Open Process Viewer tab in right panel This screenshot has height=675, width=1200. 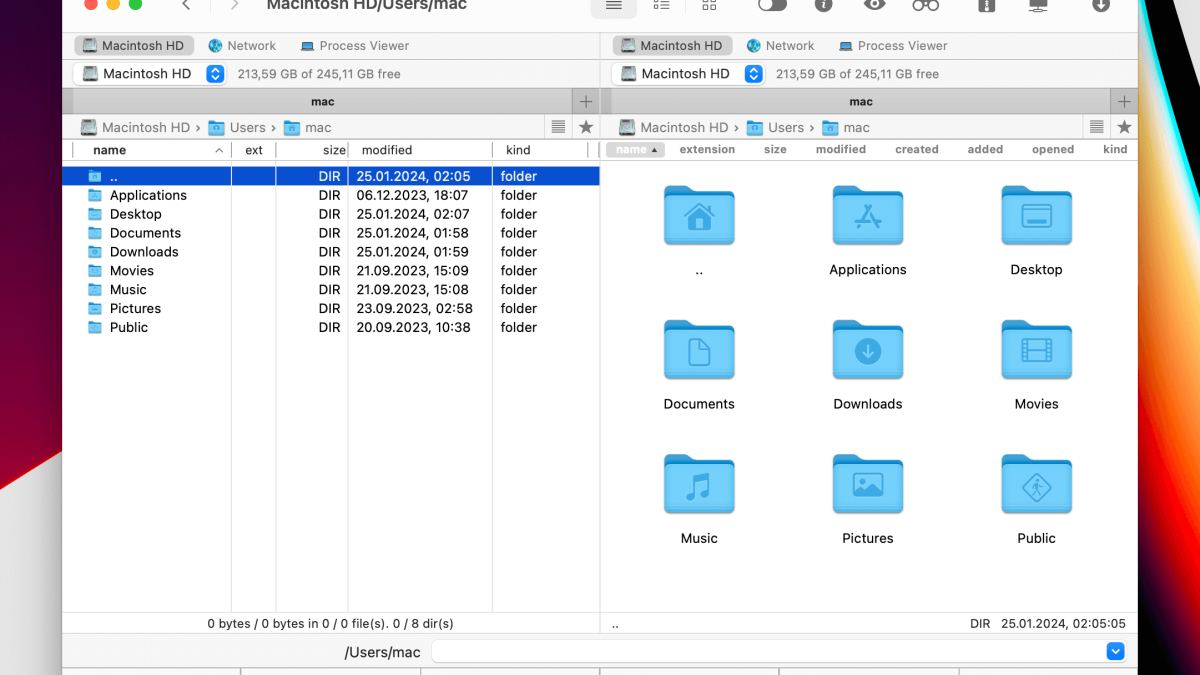tap(892, 46)
